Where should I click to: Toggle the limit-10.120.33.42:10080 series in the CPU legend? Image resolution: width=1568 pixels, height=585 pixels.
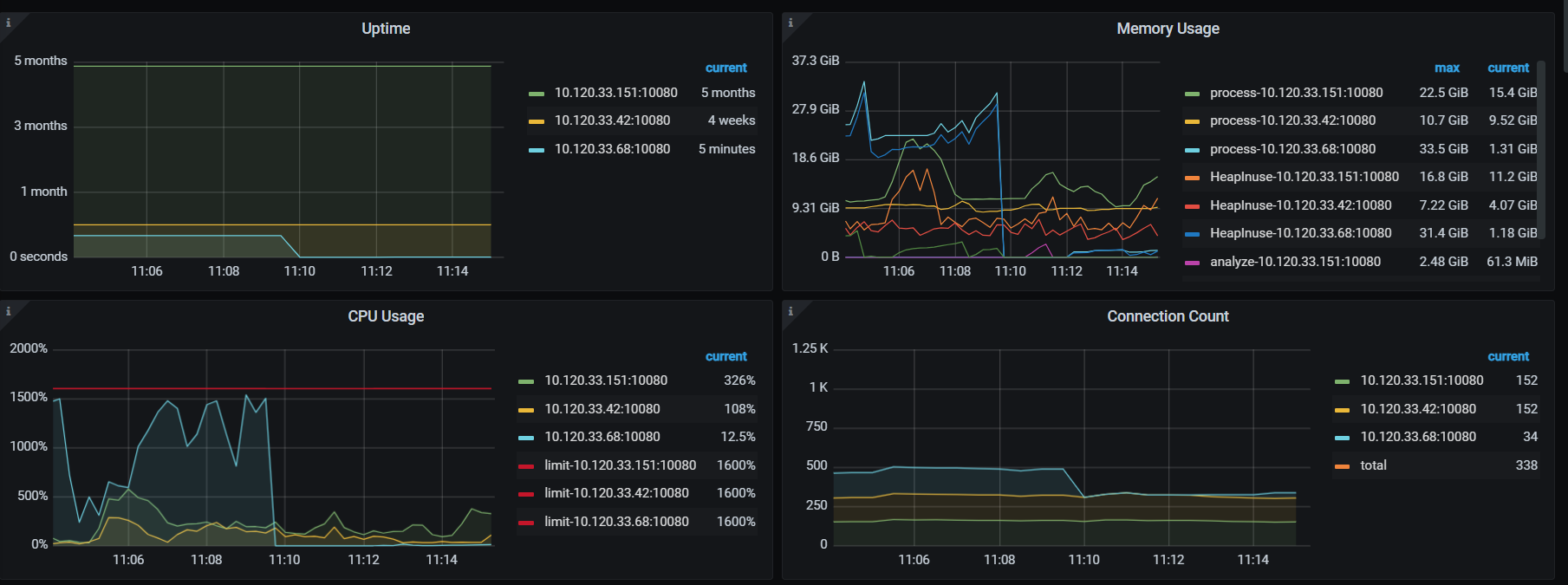[616, 493]
